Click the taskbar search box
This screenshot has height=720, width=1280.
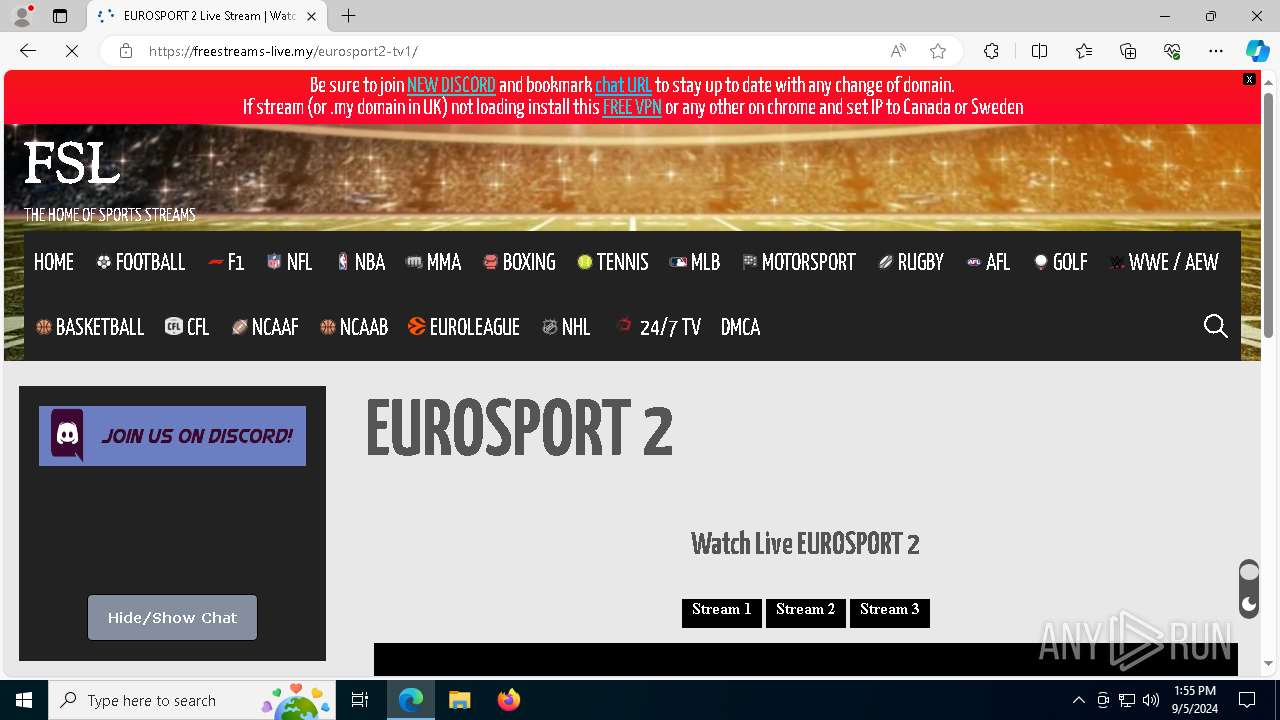tap(192, 700)
